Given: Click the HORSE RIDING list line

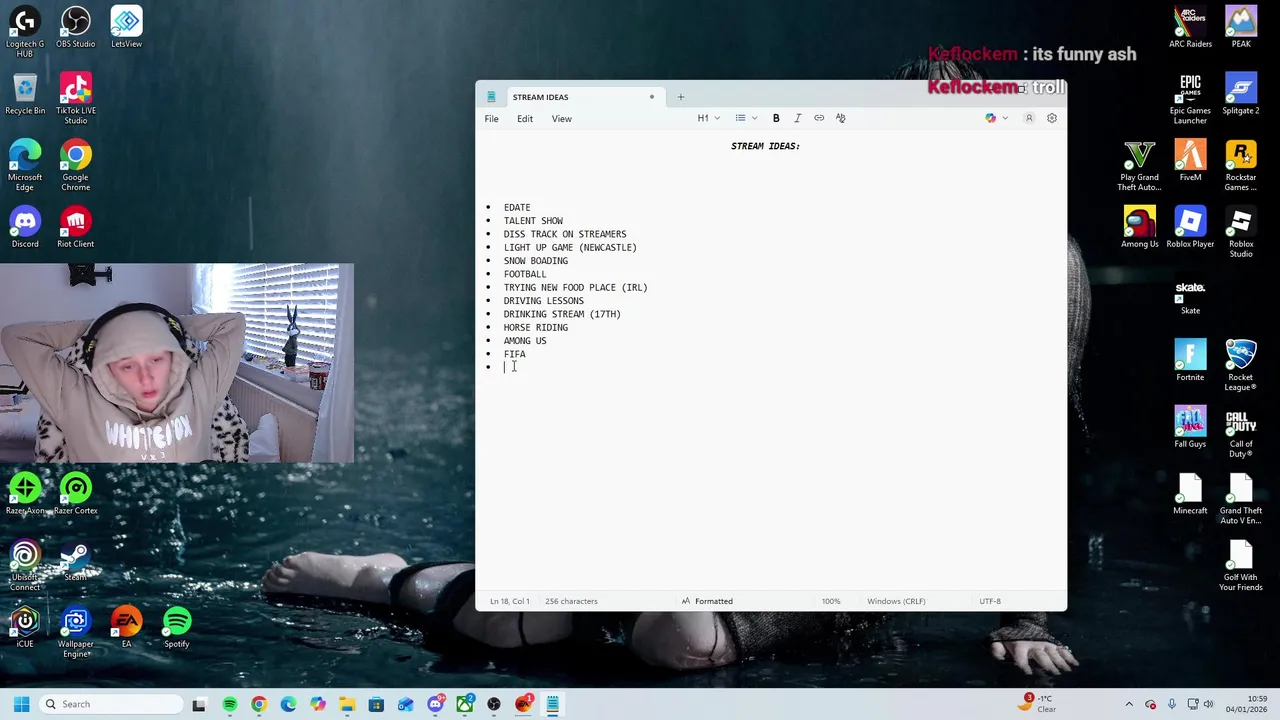Looking at the screenshot, I should pos(535,327).
